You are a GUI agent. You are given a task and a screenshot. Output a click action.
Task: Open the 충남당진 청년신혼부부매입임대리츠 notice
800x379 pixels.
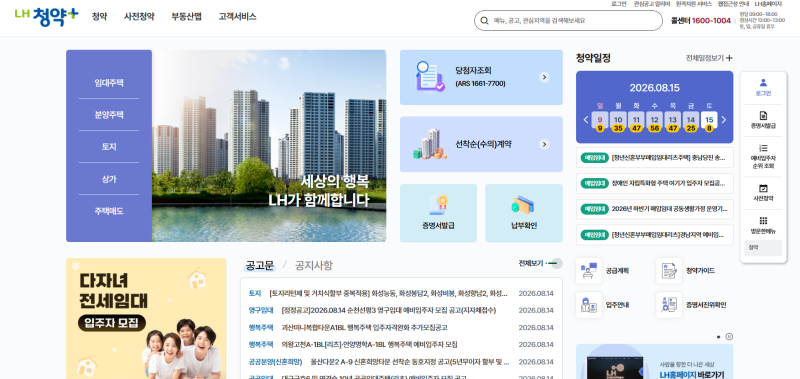655,158
